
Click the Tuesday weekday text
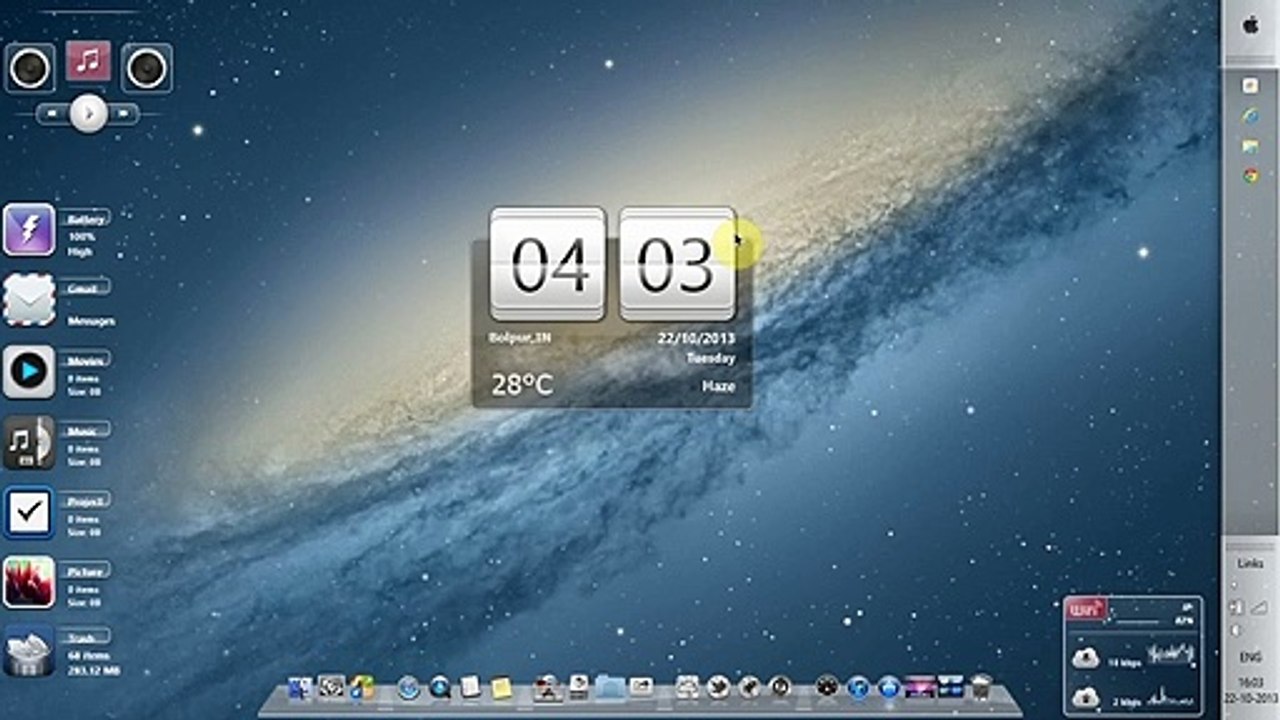click(x=711, y=358)
